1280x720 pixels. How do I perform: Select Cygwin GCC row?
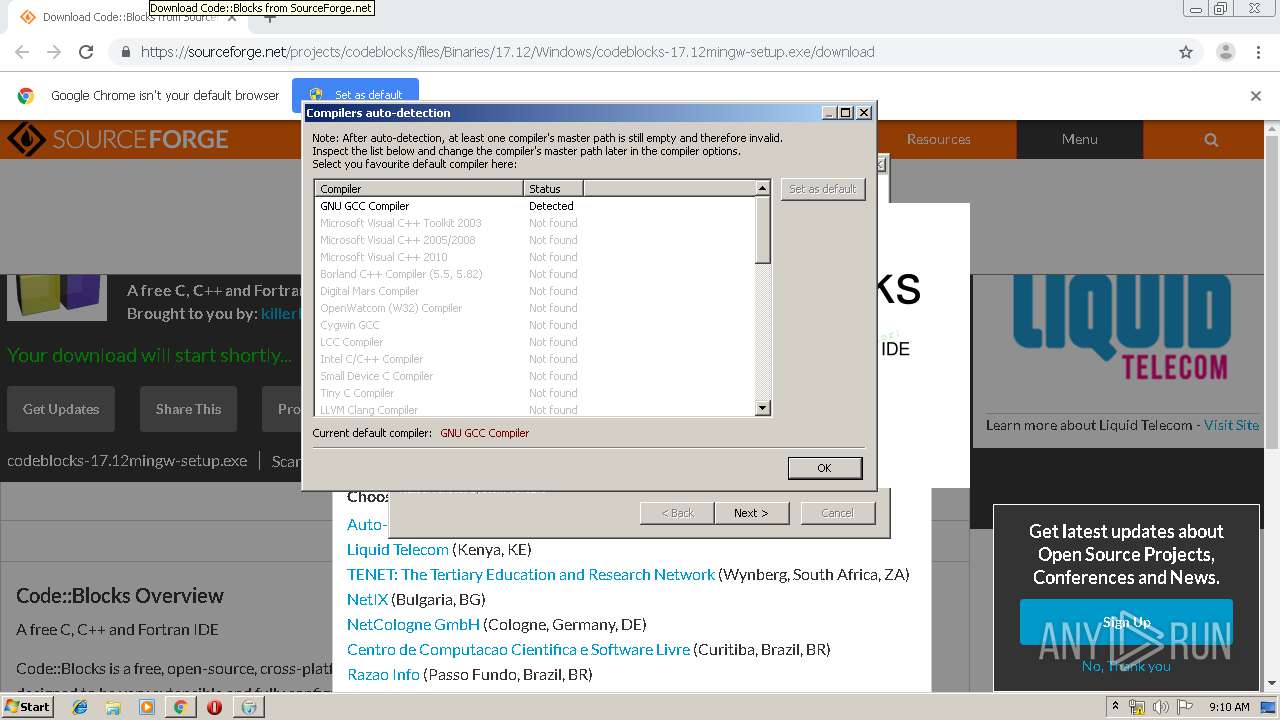click(x=536, y=325)
